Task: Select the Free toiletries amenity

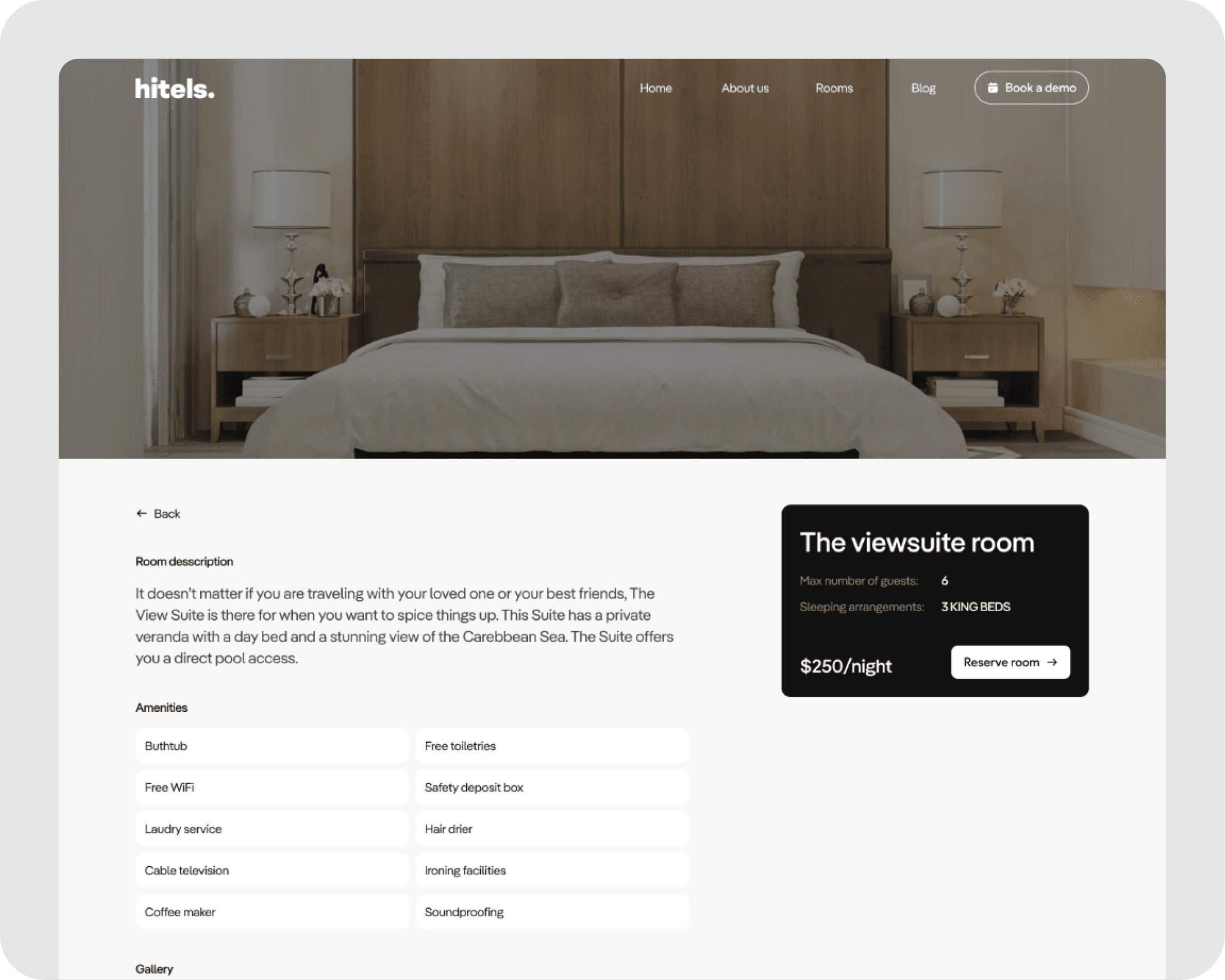Action: 552,746
